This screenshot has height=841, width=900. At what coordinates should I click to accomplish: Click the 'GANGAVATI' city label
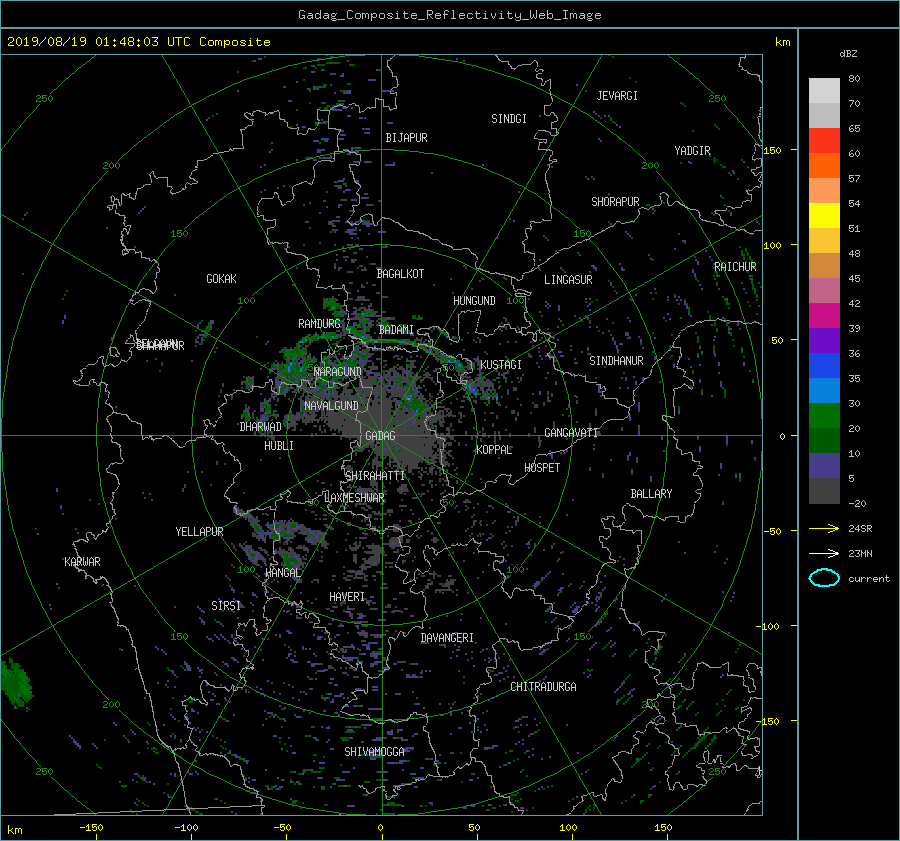tap(571, 433)
